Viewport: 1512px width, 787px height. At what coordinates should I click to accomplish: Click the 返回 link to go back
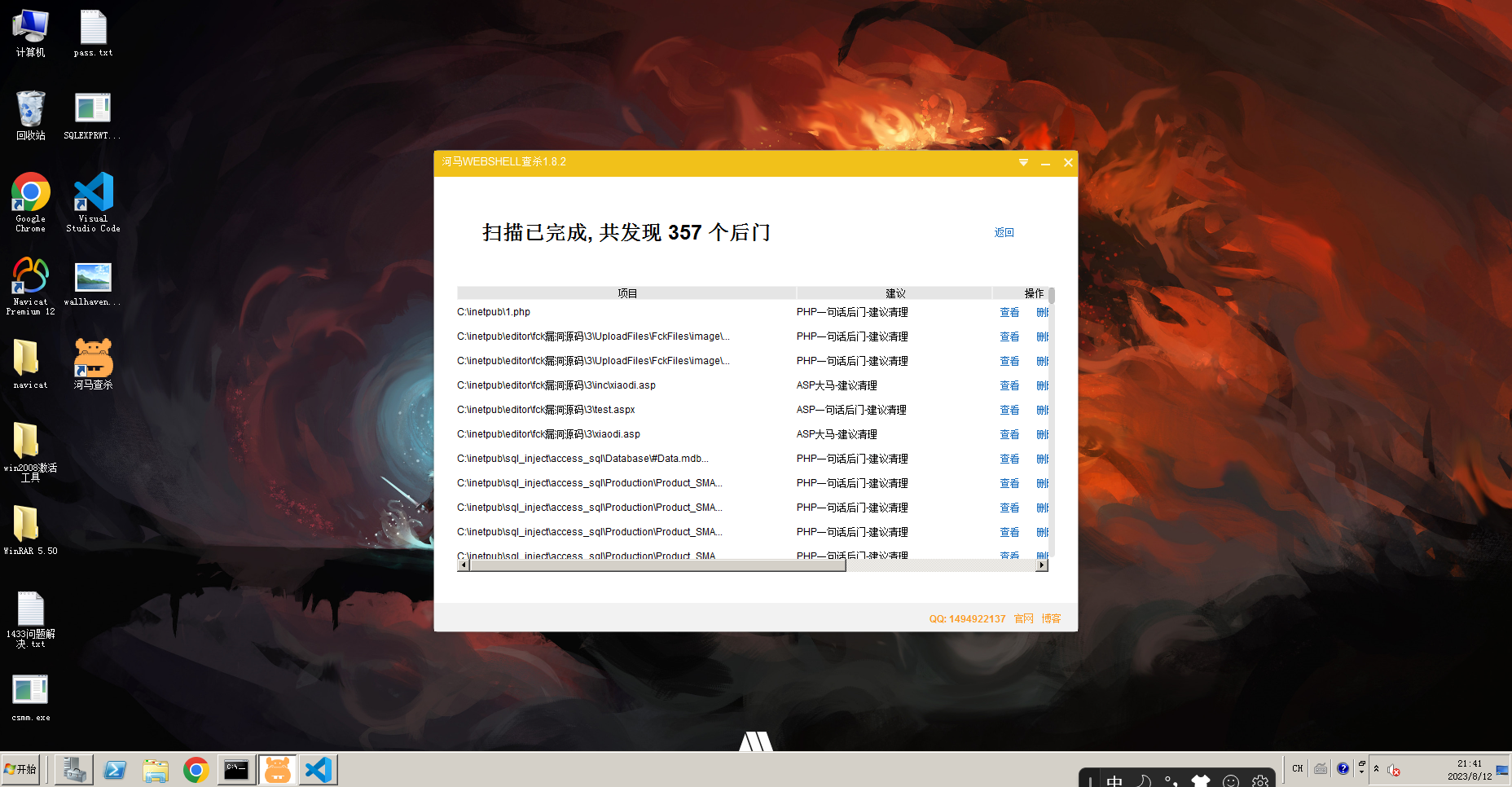pyautogui.click(x=1004, y=232)
